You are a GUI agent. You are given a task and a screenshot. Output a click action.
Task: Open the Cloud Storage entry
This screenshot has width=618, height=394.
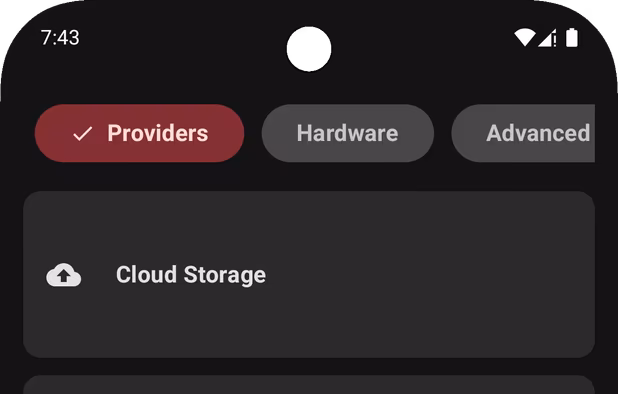coord(309,275)
